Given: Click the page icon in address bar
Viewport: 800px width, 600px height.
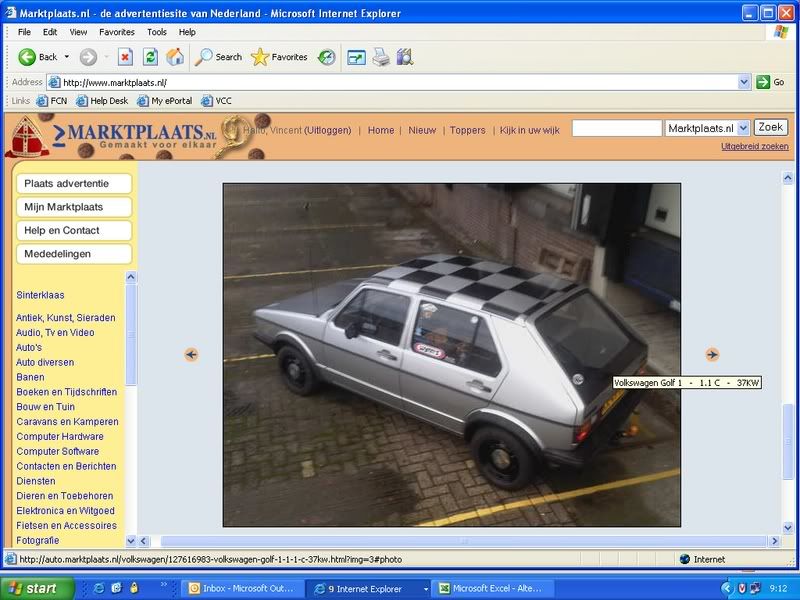Looking at the screenshot, I should coord(55,82).
